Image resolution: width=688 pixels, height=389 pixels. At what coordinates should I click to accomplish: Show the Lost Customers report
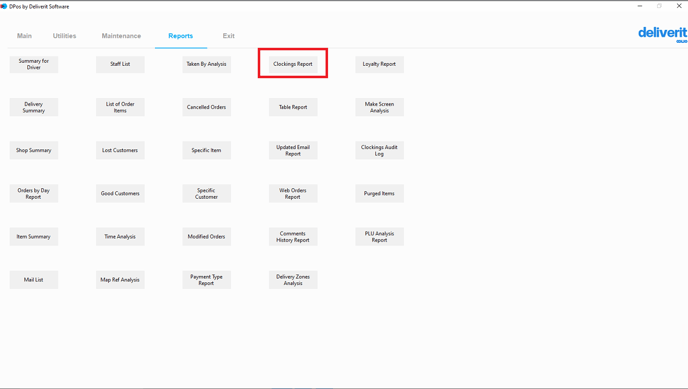pos(120,150)
